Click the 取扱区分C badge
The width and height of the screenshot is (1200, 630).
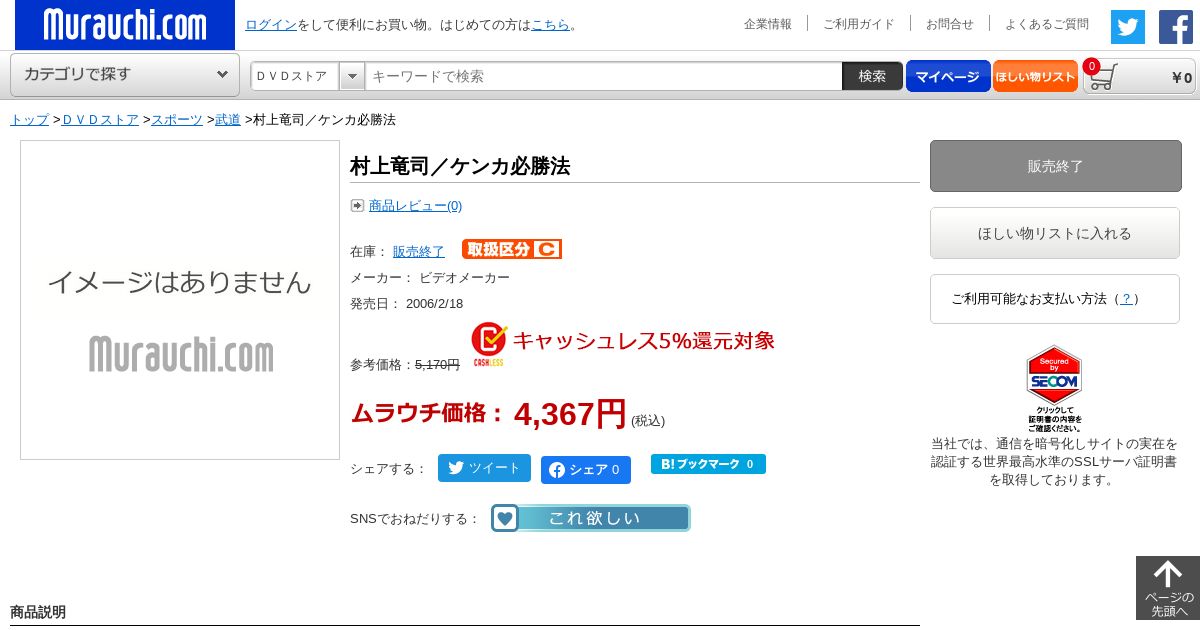click(x=512, y=249)
